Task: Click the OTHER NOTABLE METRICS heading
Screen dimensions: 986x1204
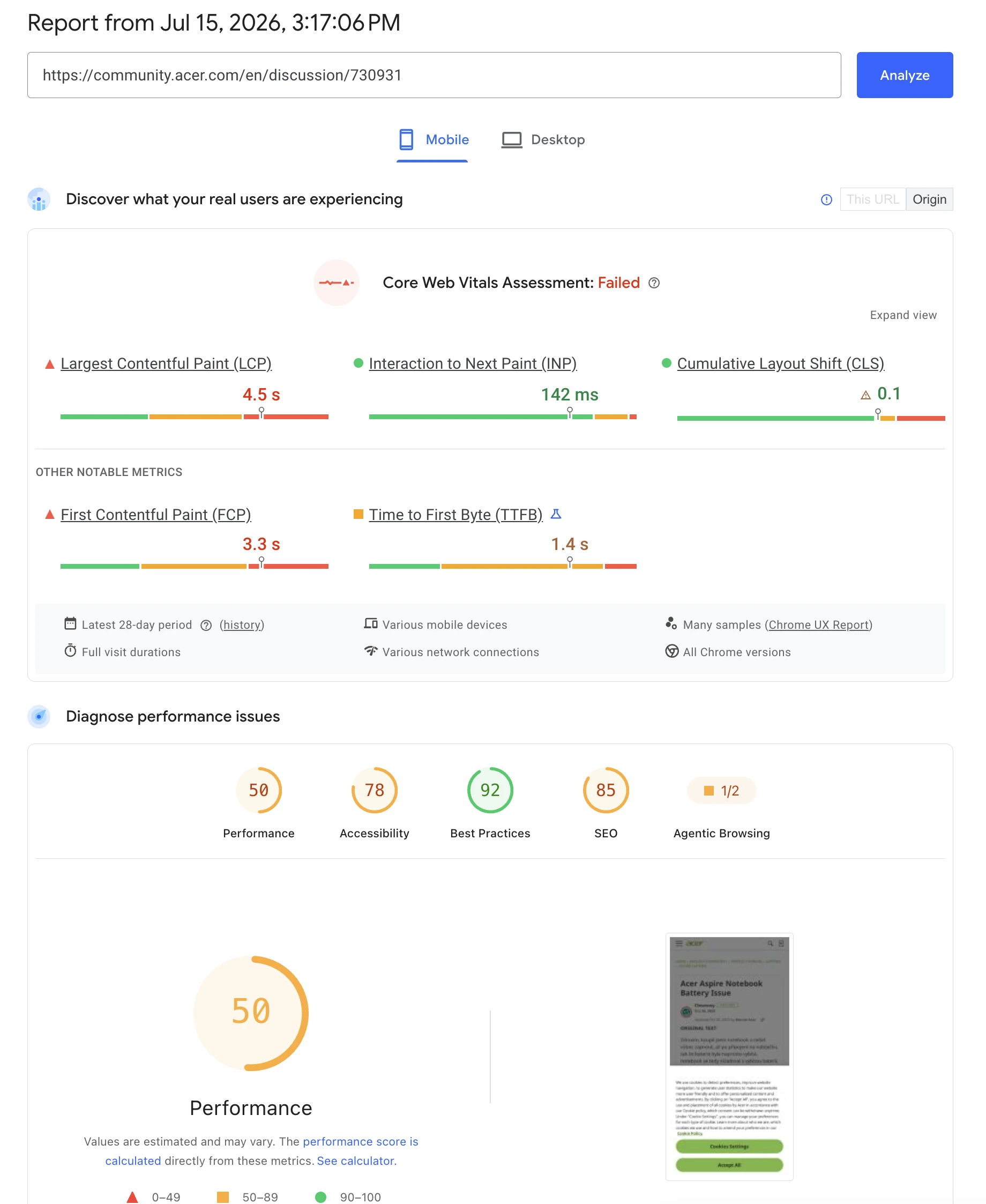Action: 109,472
